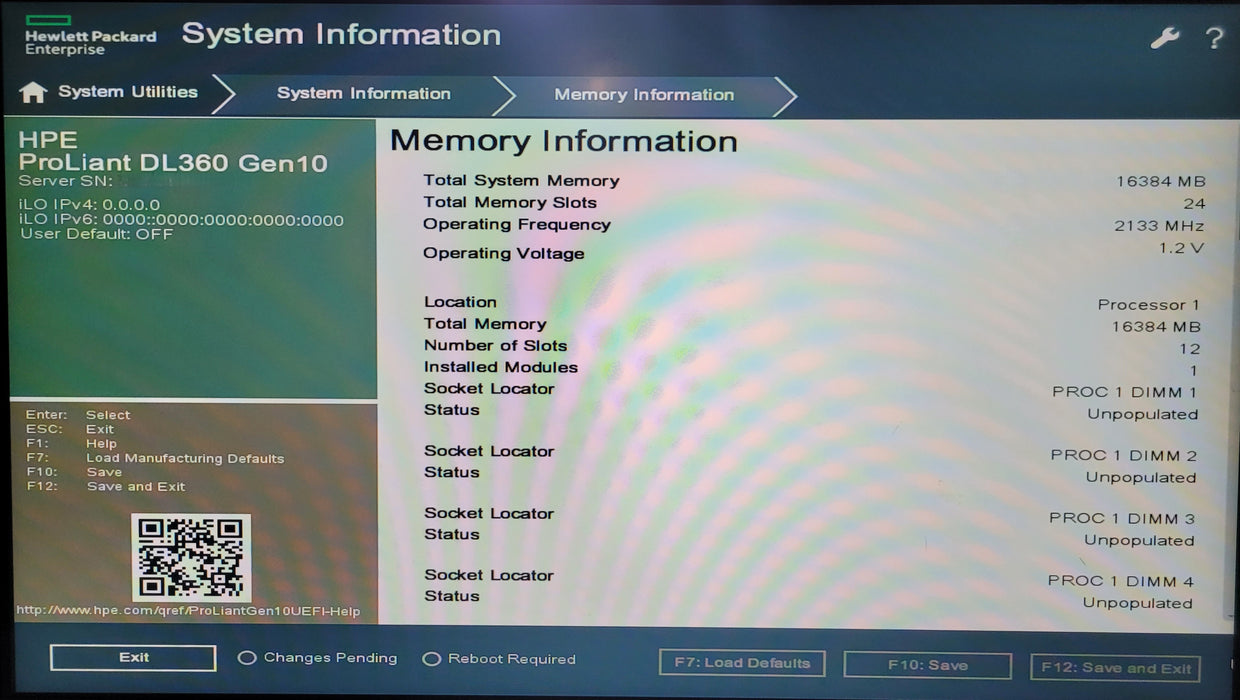Image resolution: width=1240 pixels, height=700 pixels.
Task: Click the F1 Help key hint
Action: 72,444
